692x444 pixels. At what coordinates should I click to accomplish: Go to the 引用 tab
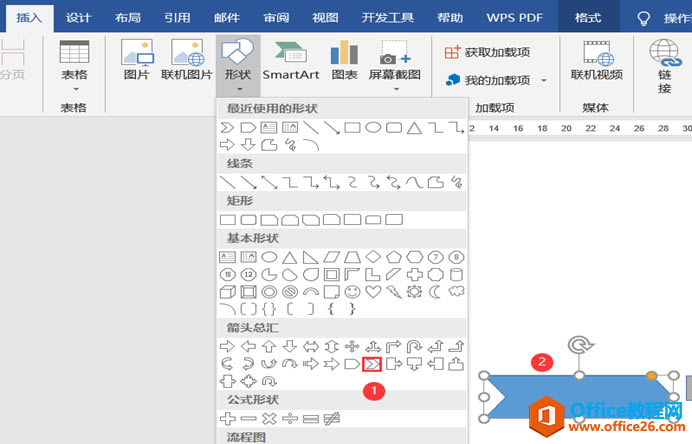coord(177,18)
